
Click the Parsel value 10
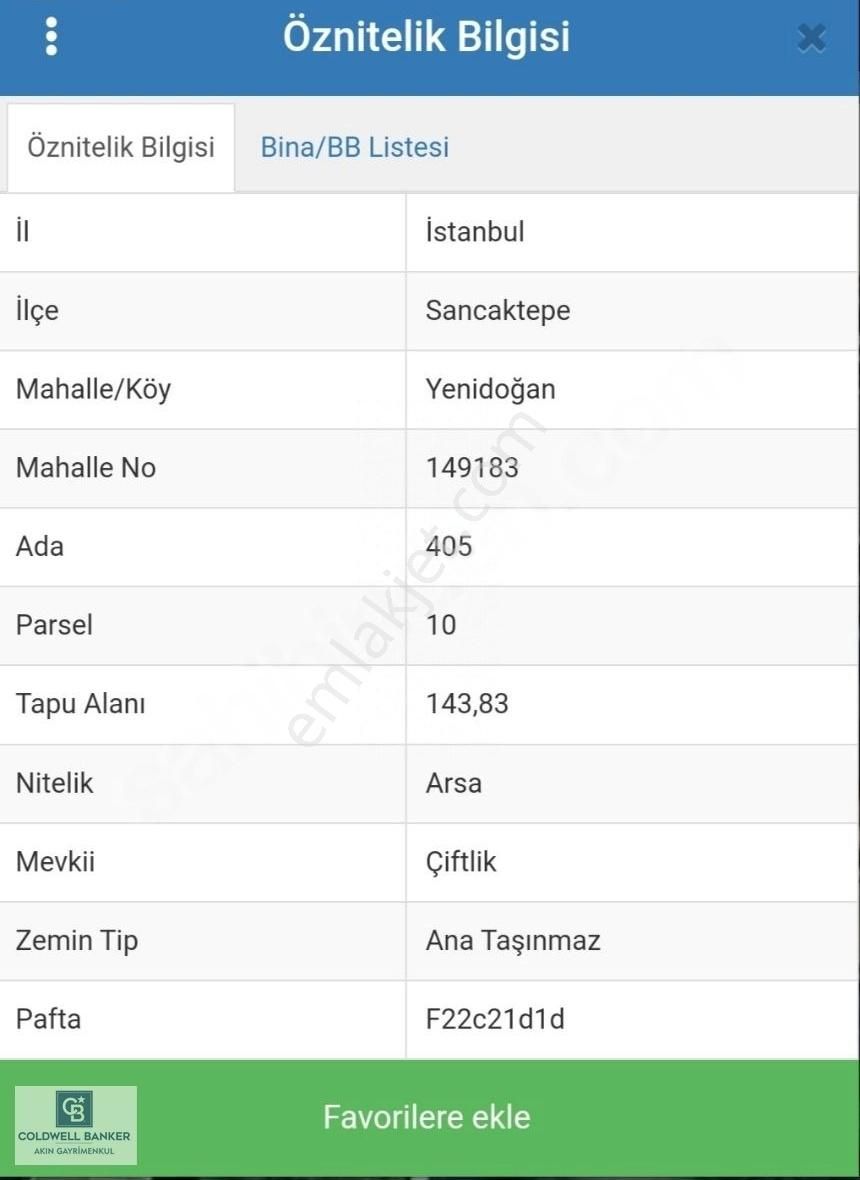(442, 625)
